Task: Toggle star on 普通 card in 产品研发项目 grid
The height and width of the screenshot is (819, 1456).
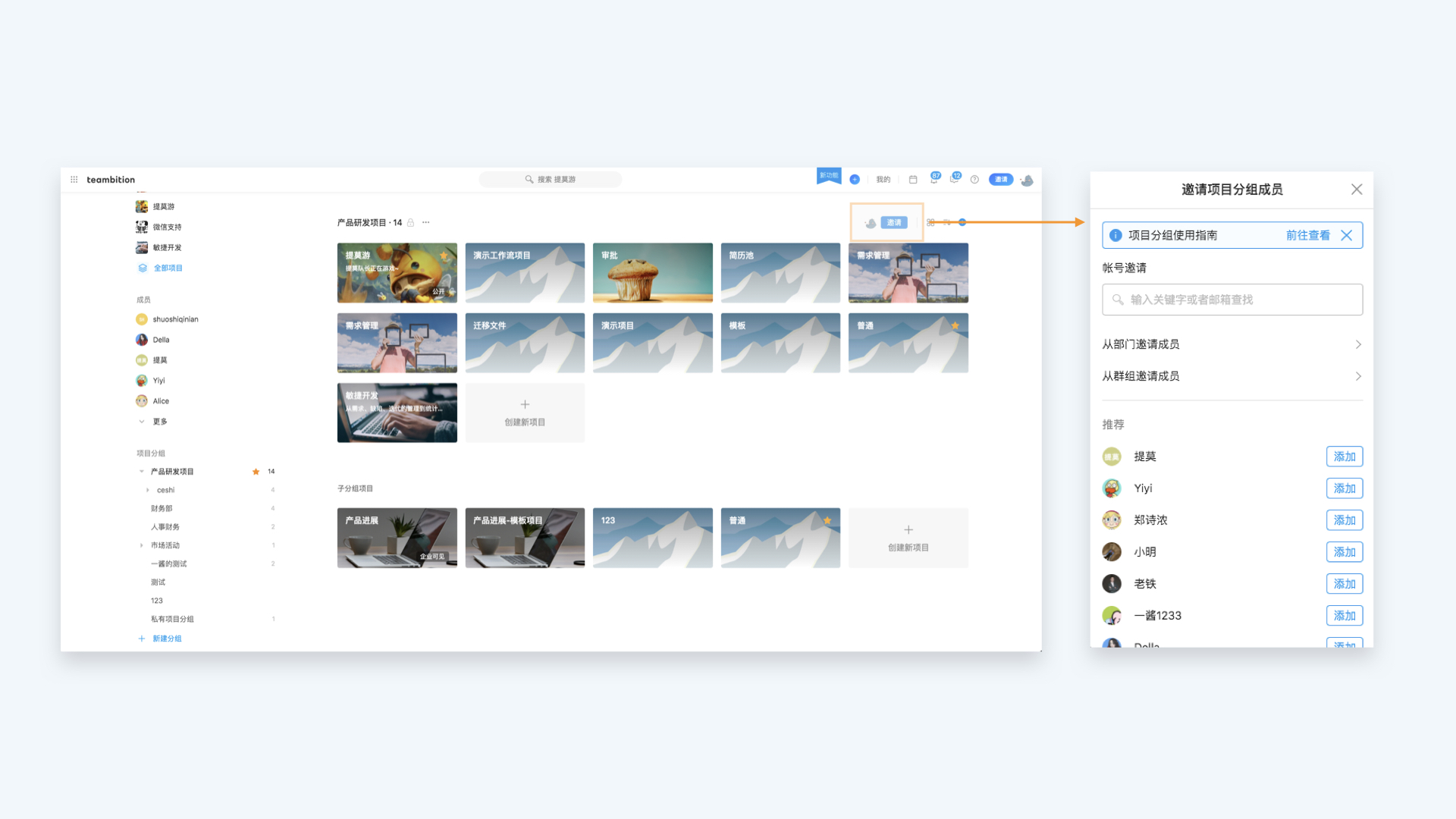Action: click(955, 326)
